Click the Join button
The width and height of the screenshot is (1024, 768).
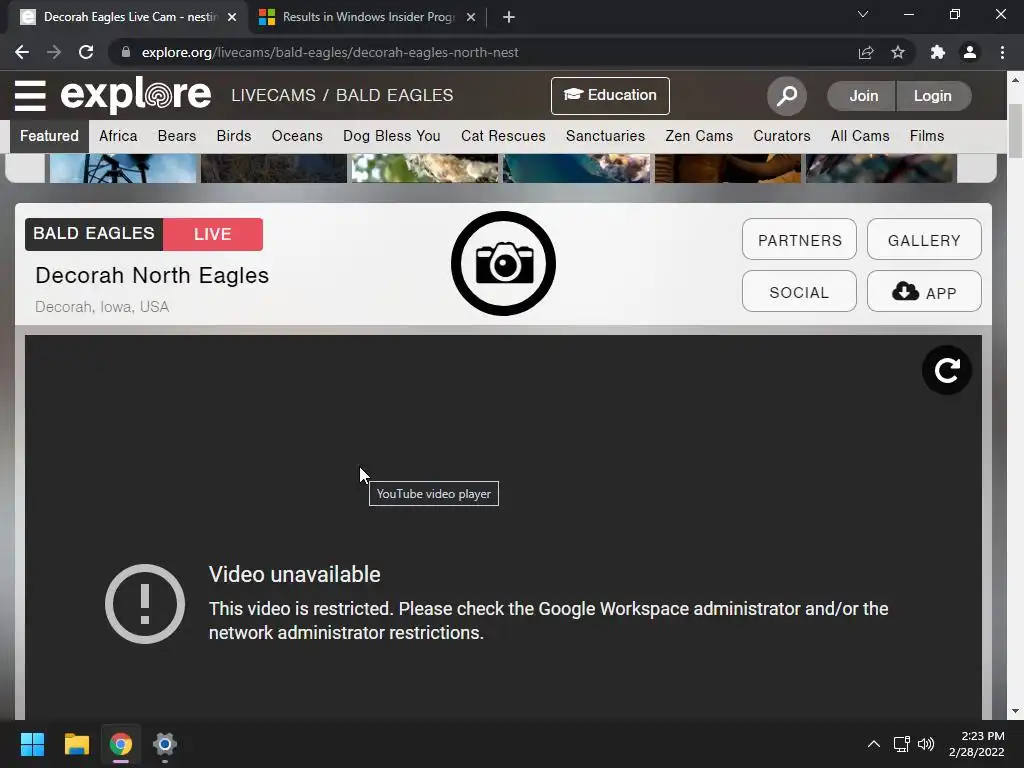(x=863, y=96)
